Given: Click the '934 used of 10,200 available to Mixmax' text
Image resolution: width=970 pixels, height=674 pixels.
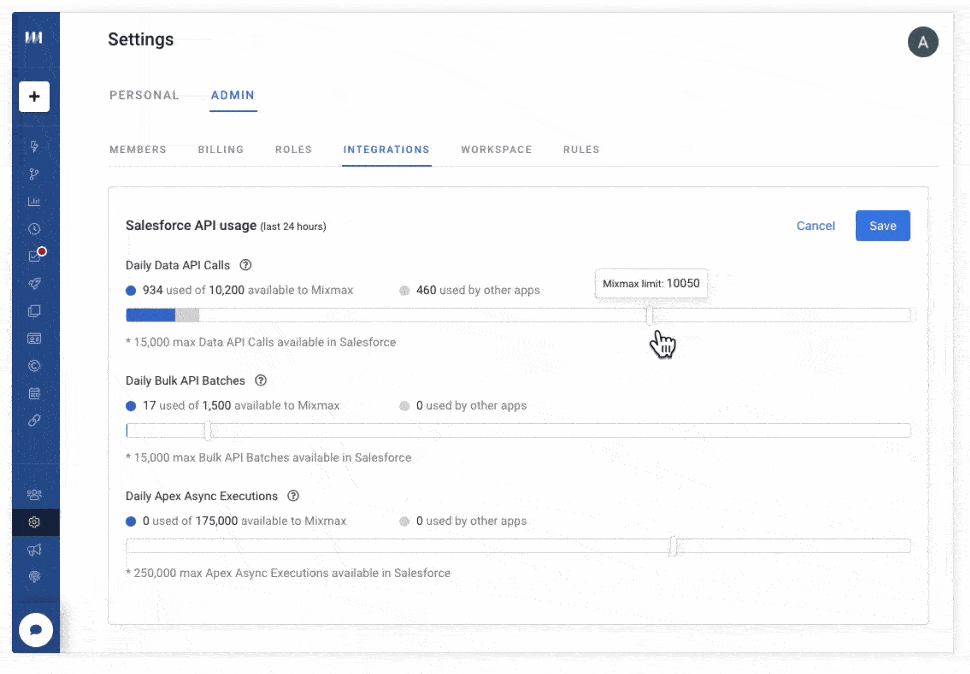Looking at the screenshot, I should point(248,290).
